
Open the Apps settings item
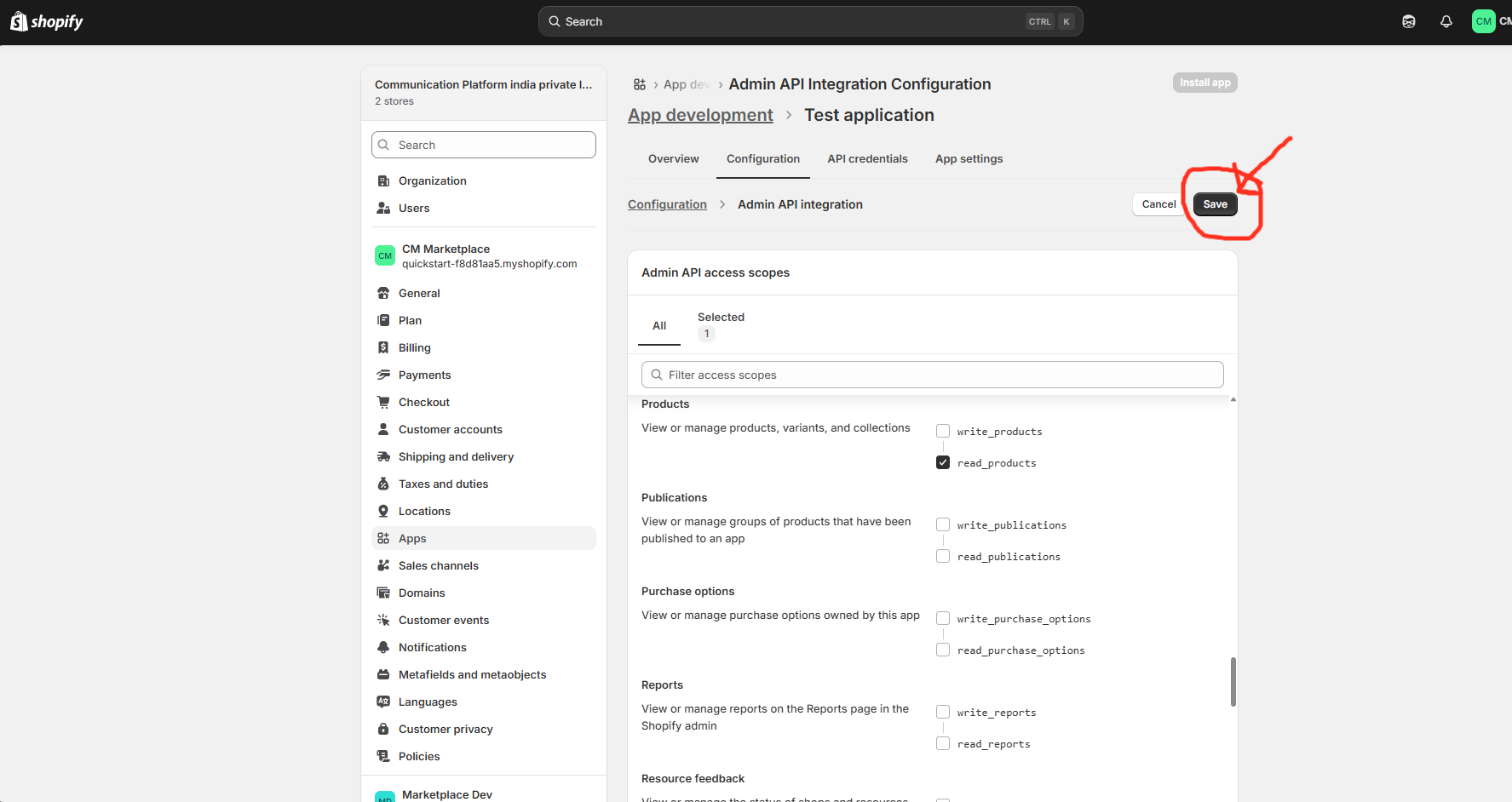484,538
